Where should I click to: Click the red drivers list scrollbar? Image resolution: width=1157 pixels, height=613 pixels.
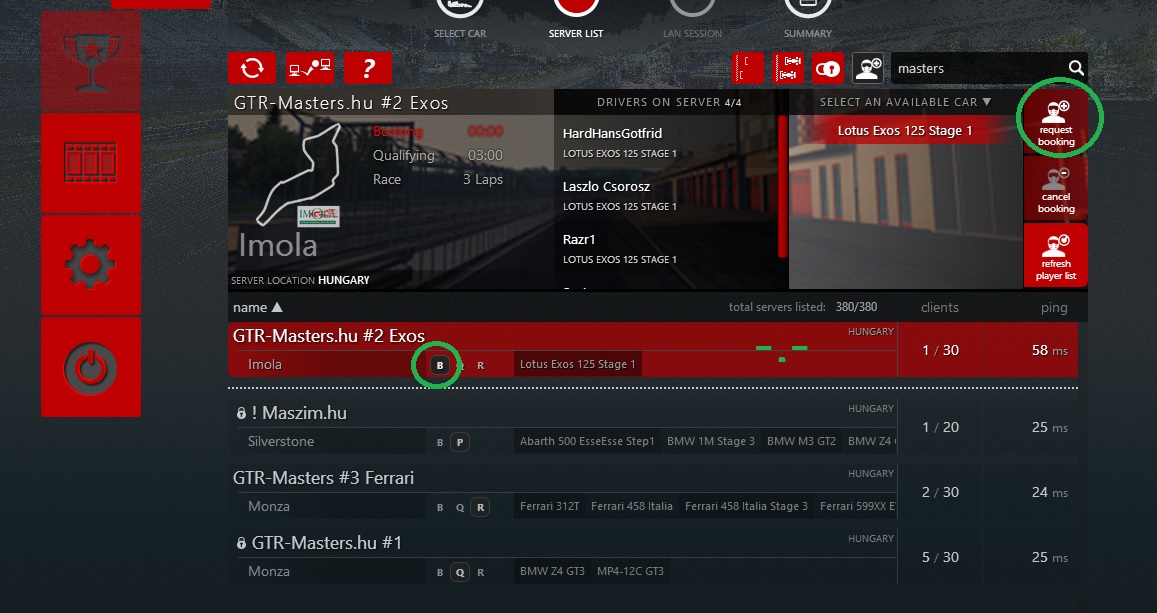click(782, 186)
